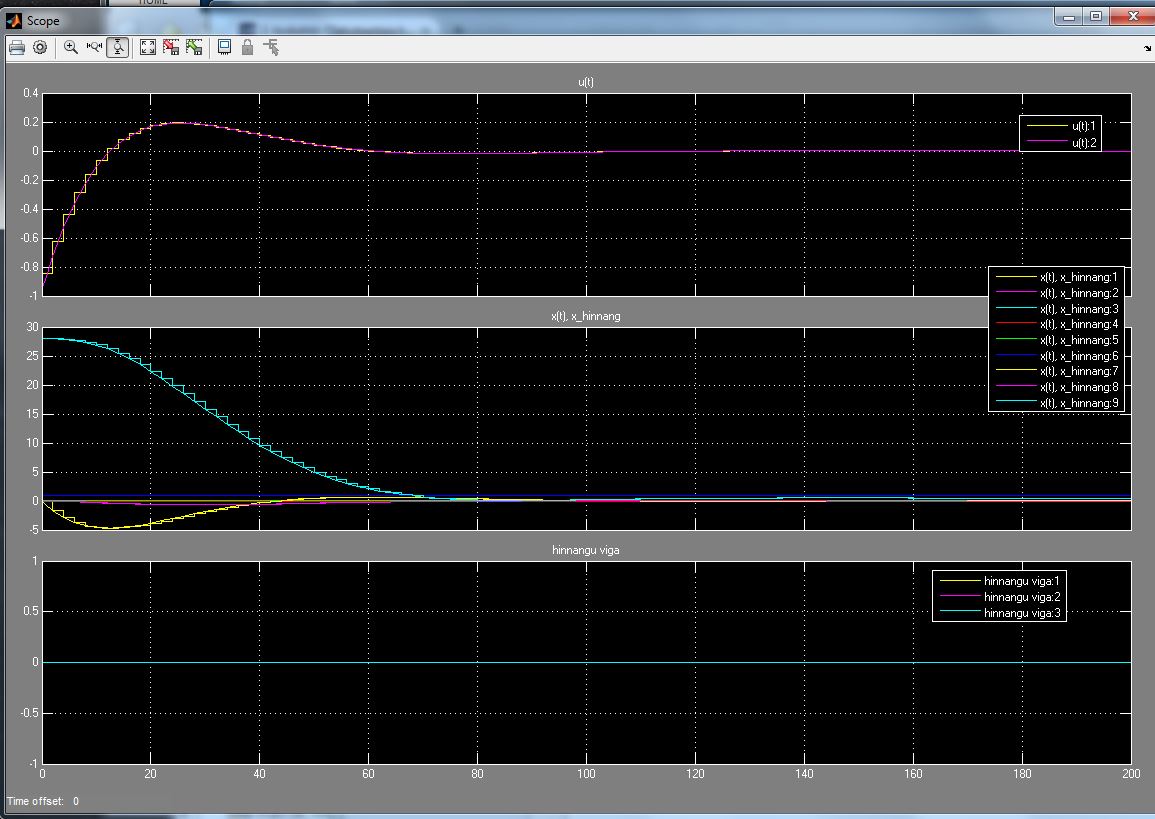Toggle the Floating scope icon

tap(225, 48)
